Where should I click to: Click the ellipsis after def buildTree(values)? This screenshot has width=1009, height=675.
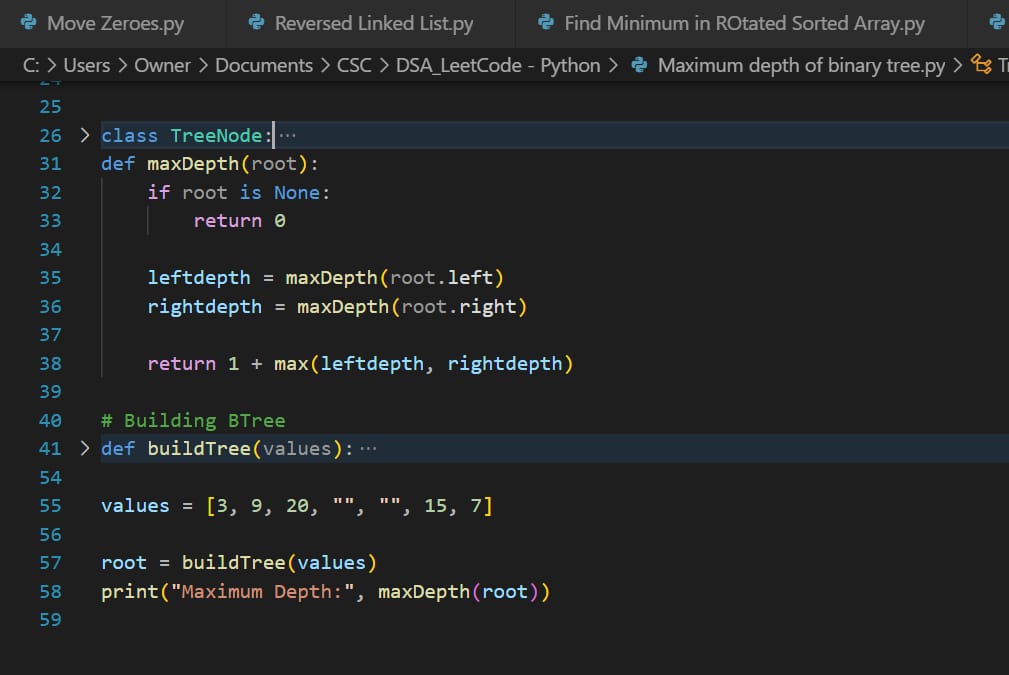click(x=368, y=449)
